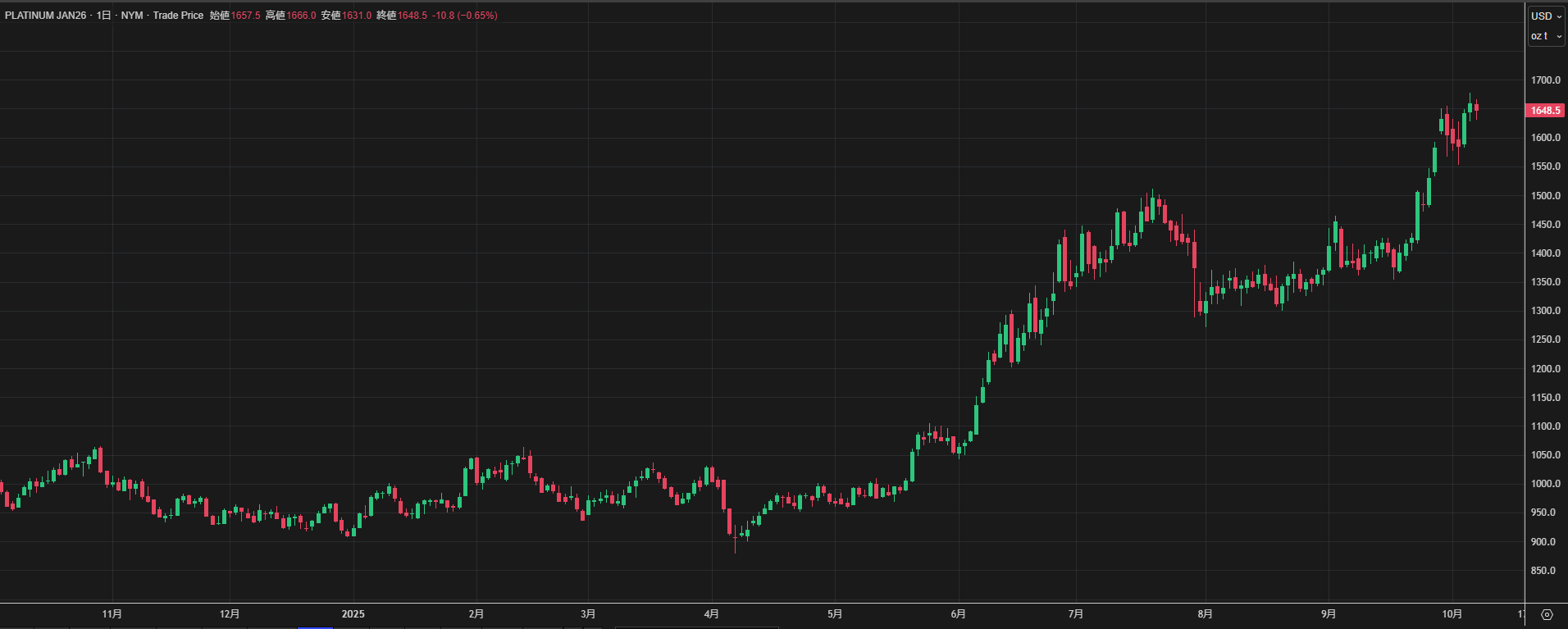
Task: Select the 1日 interval label
Action: pyautogui.click(x=103, y=16)
